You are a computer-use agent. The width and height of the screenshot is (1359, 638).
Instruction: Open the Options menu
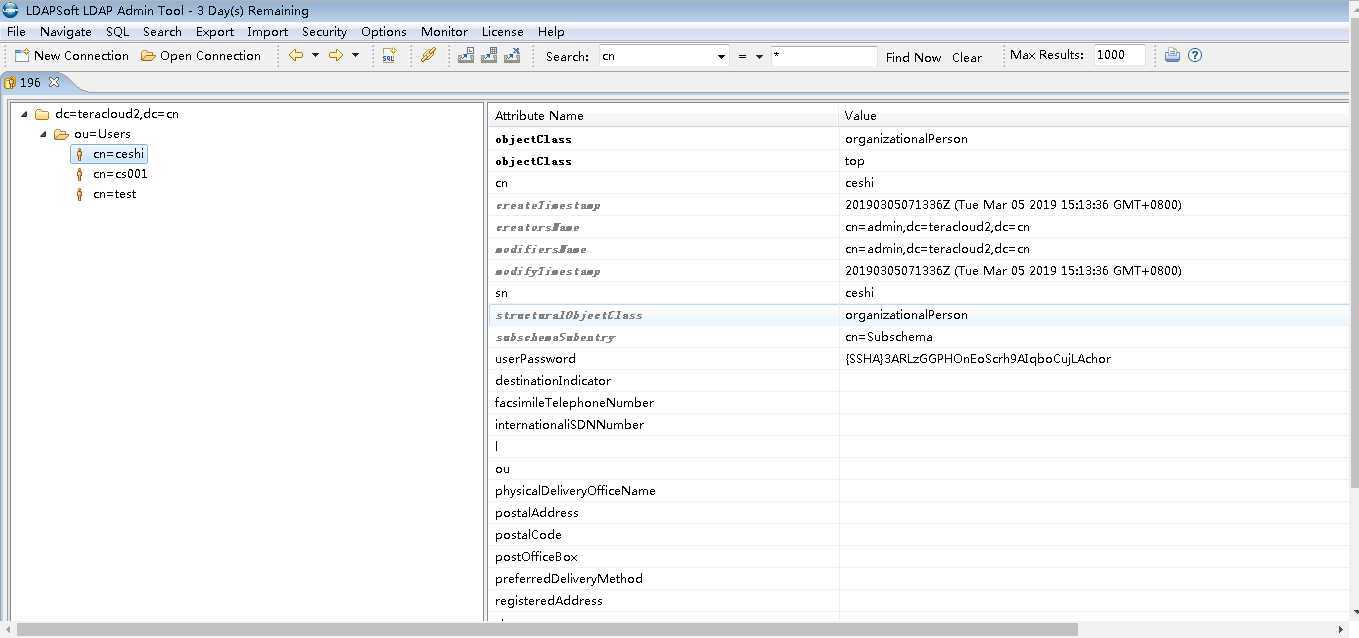pos(384,32)
